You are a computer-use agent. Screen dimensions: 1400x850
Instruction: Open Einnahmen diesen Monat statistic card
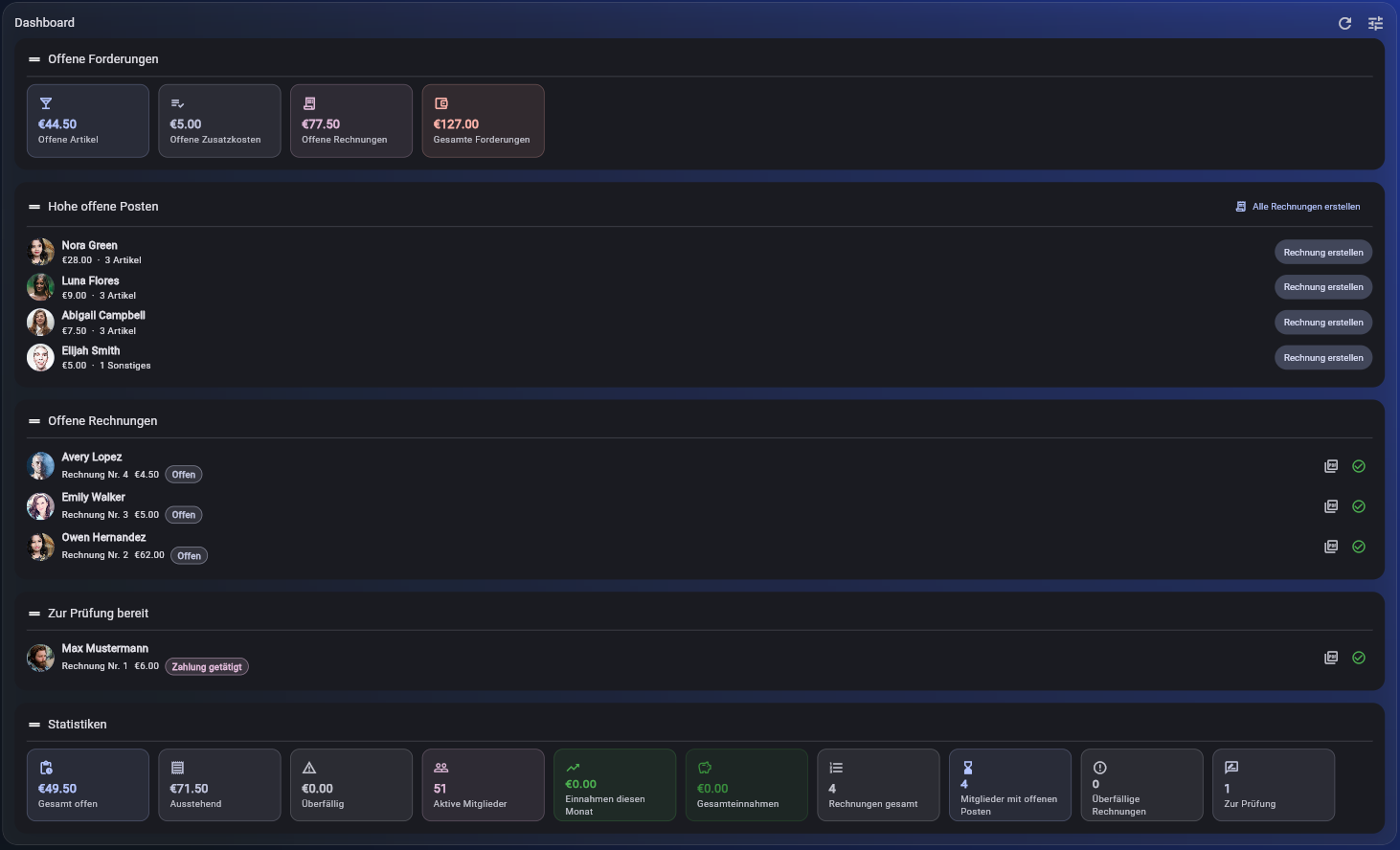(x=615, y=785)
